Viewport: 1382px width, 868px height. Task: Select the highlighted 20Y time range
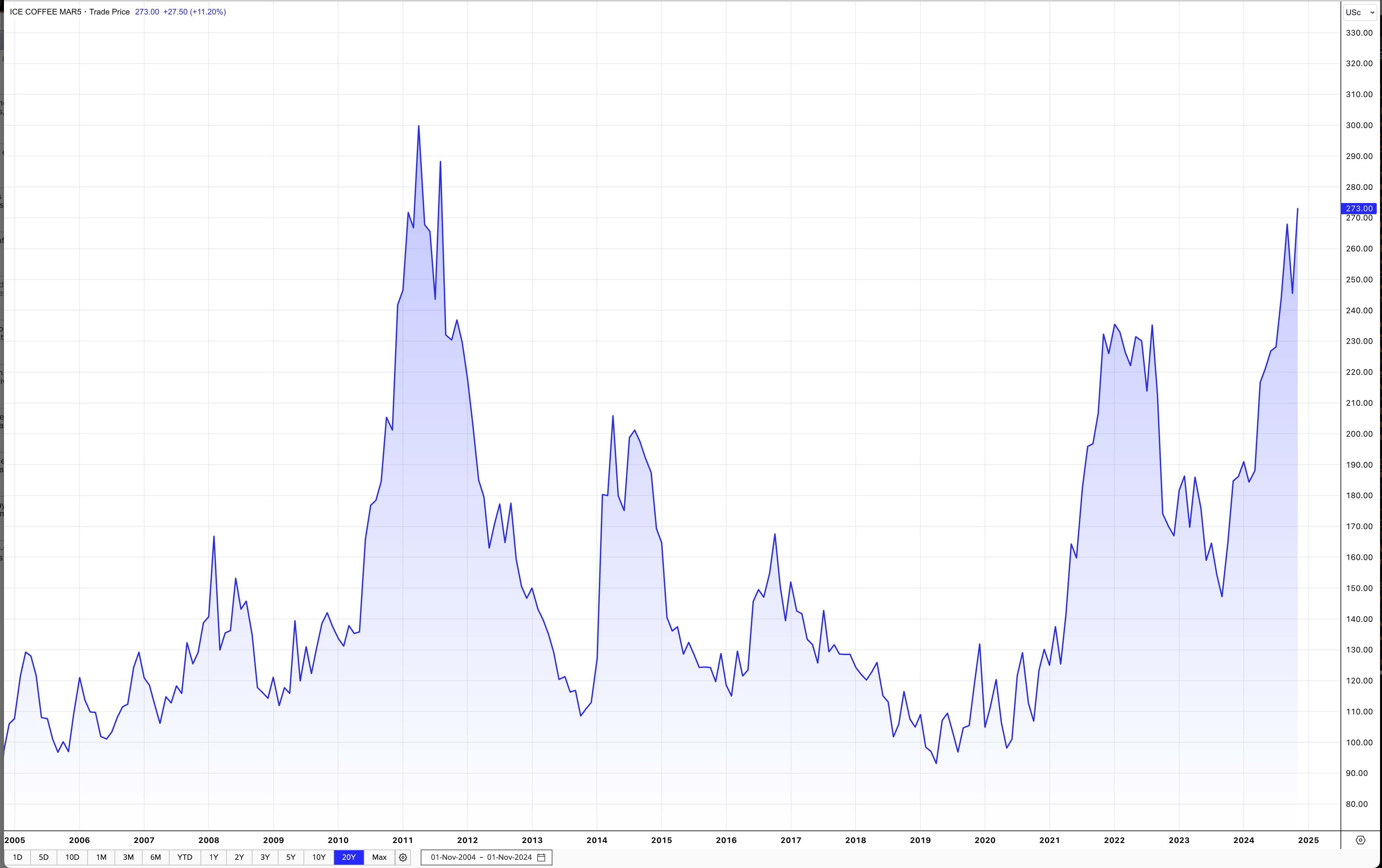(x=349, y=857)
